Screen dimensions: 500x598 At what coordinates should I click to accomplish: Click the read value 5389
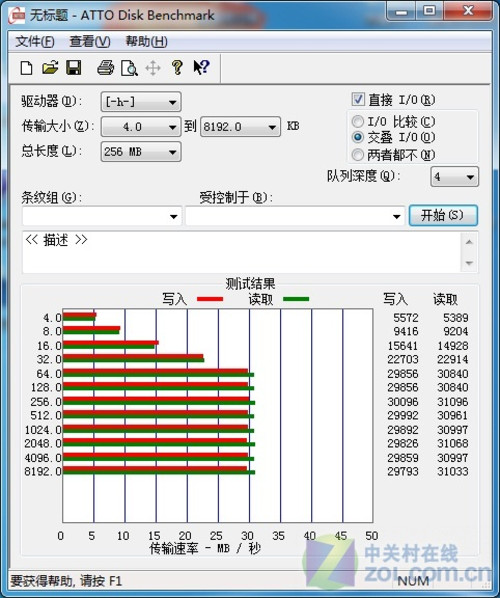(x=456, y=318)
